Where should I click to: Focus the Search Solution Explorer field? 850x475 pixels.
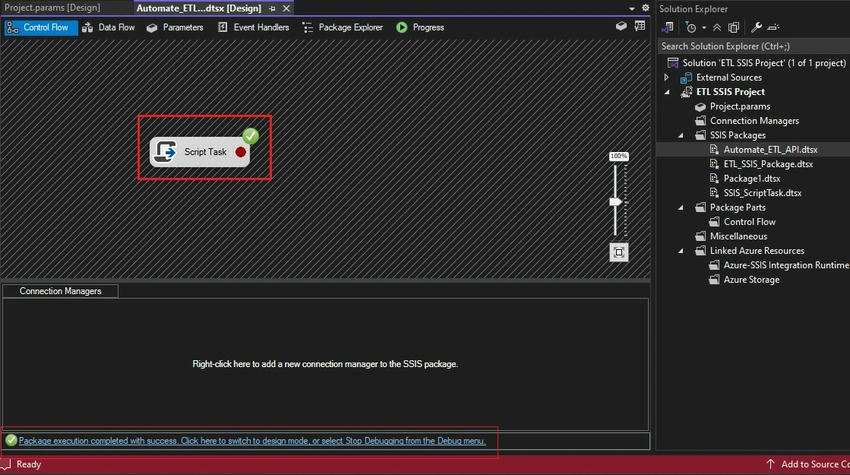click(753, 46)
